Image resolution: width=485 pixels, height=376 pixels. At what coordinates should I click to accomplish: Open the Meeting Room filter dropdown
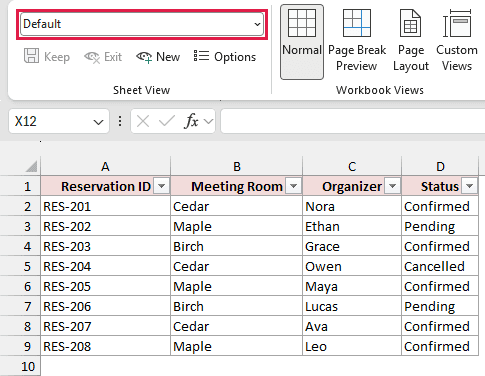(293, 186)
